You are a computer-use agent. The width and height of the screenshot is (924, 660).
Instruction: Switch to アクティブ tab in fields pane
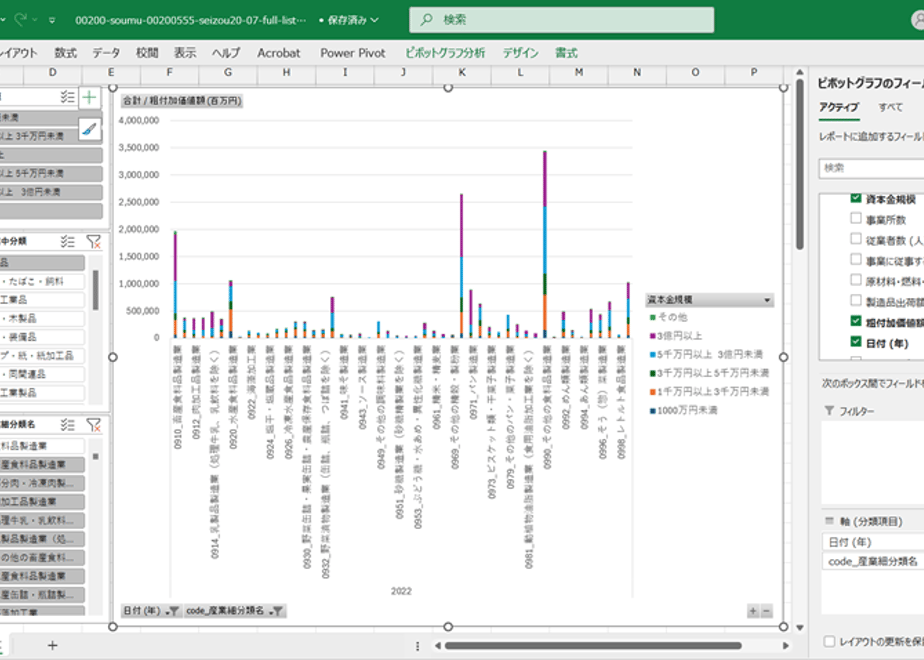(839, 107)
